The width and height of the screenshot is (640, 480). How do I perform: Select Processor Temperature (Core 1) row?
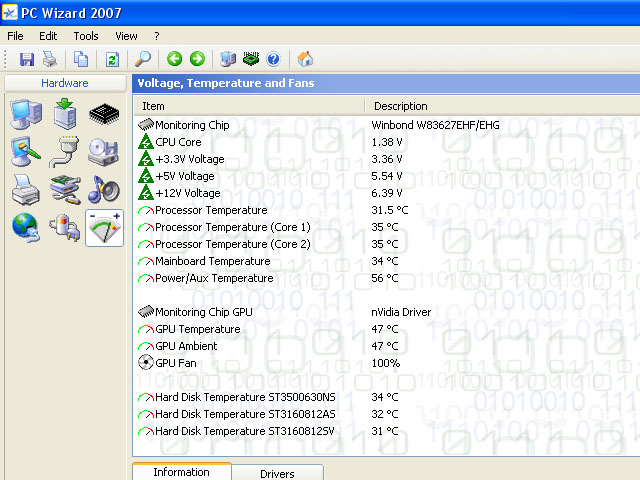tap(387, 227)
